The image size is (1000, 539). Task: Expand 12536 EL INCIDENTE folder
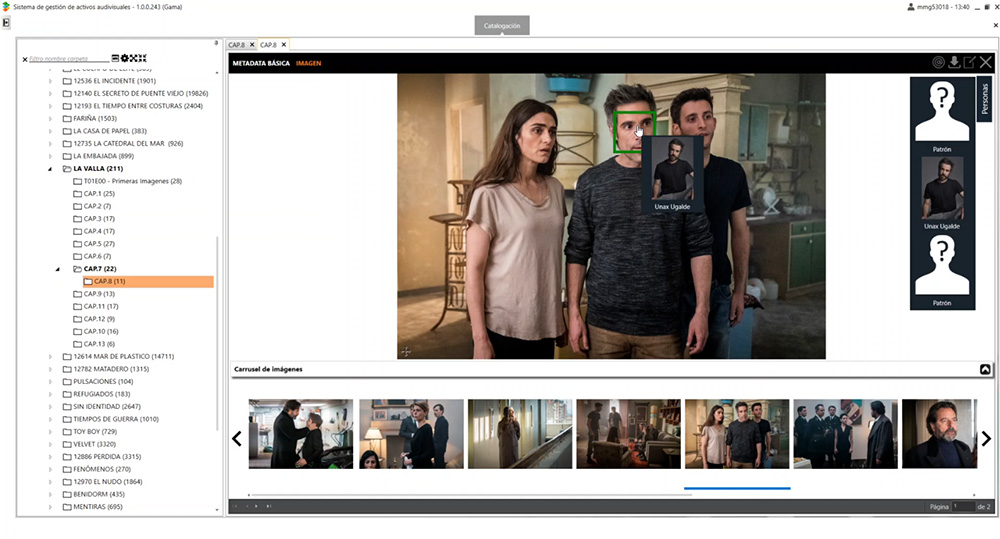50,81
